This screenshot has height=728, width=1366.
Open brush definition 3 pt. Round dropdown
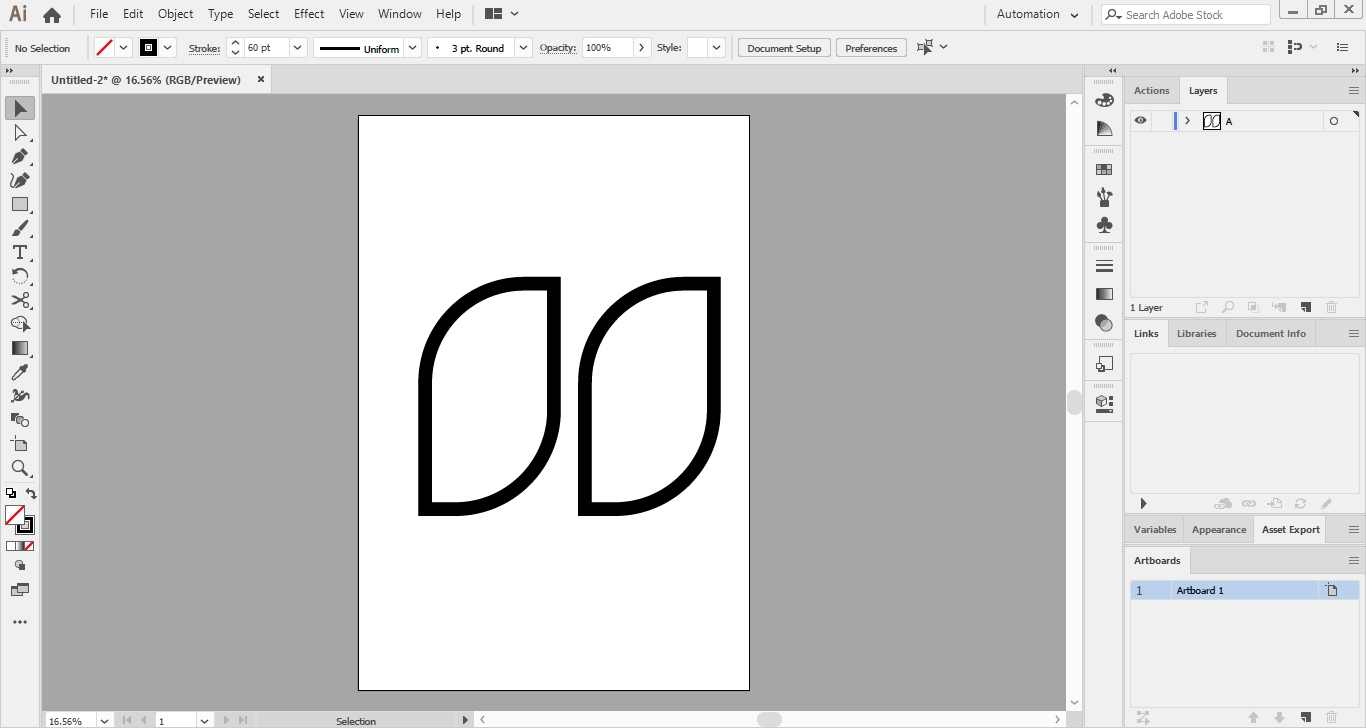[x=524, y=48]
